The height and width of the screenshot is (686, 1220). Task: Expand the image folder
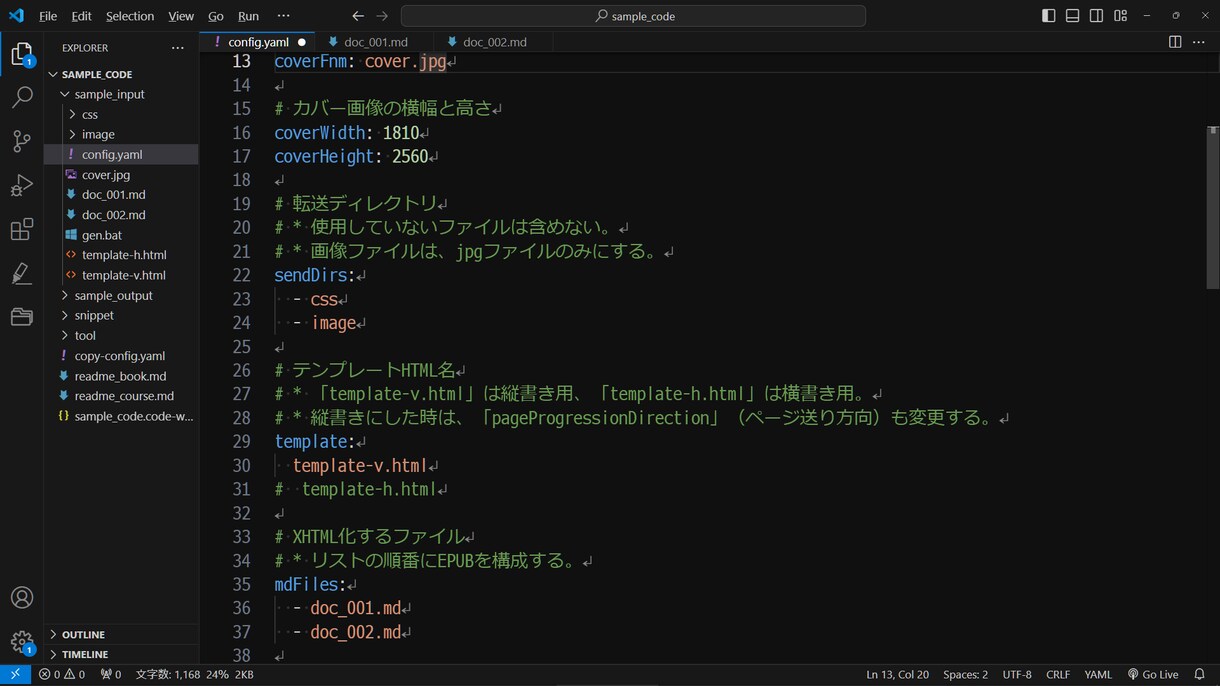pos(121,134)
